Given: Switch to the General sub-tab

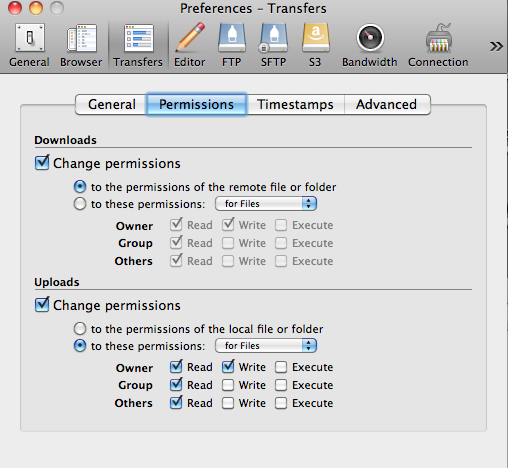Looking at the screenshot, I should tap(111, 105).
